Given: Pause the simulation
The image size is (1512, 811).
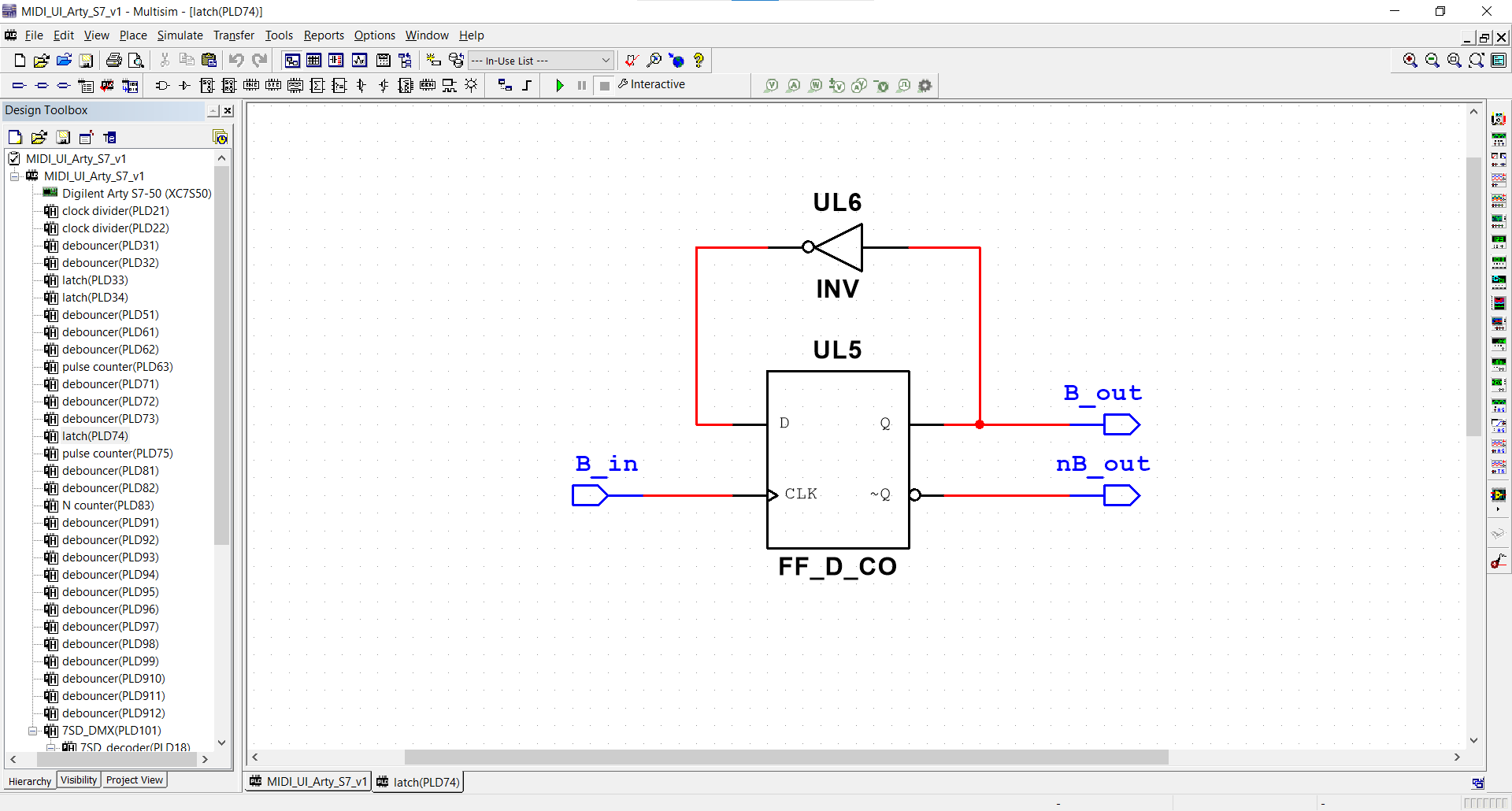Looking at the screenshot, I should coord(582,85).
